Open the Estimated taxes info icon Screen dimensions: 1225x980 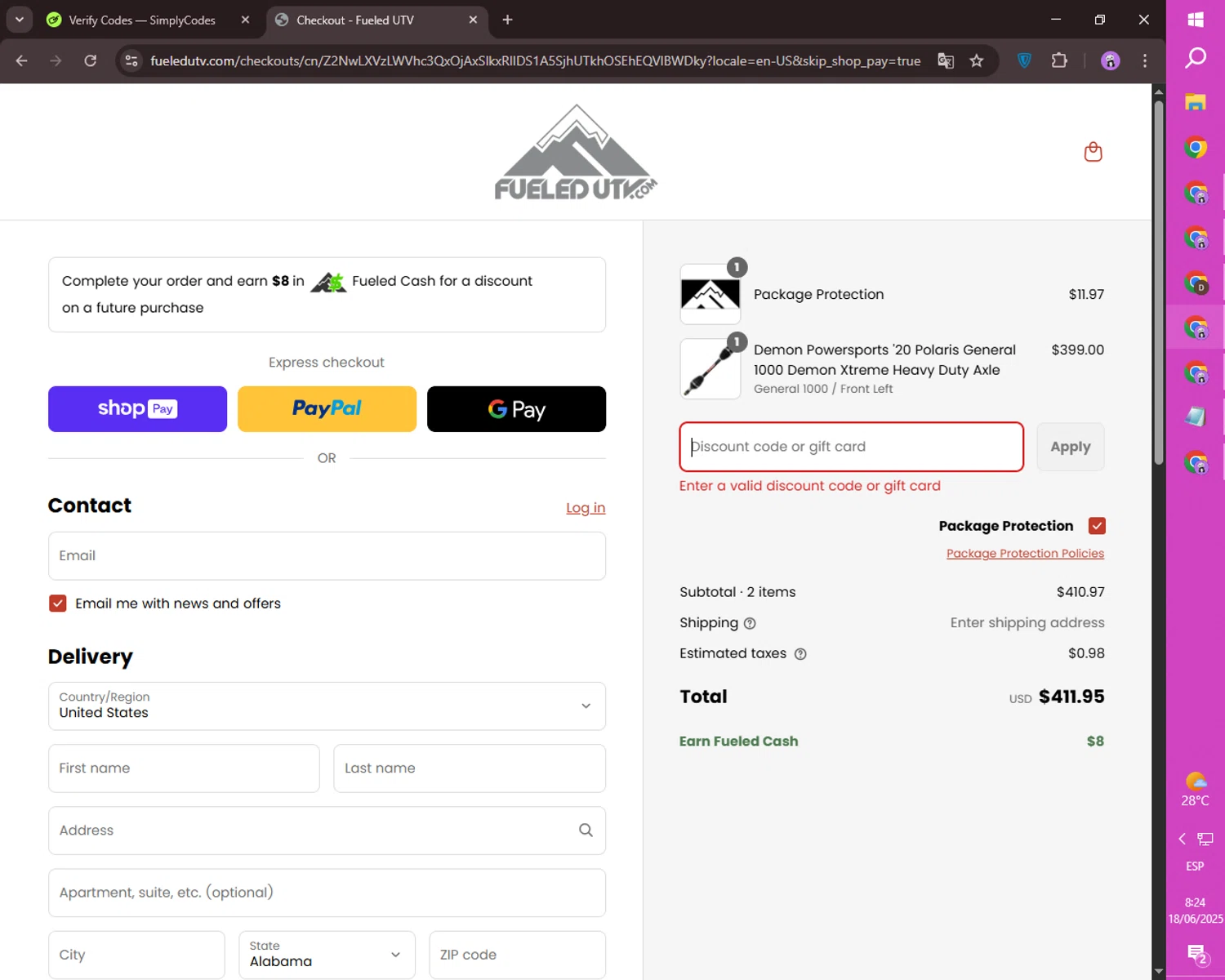(800, 654)
